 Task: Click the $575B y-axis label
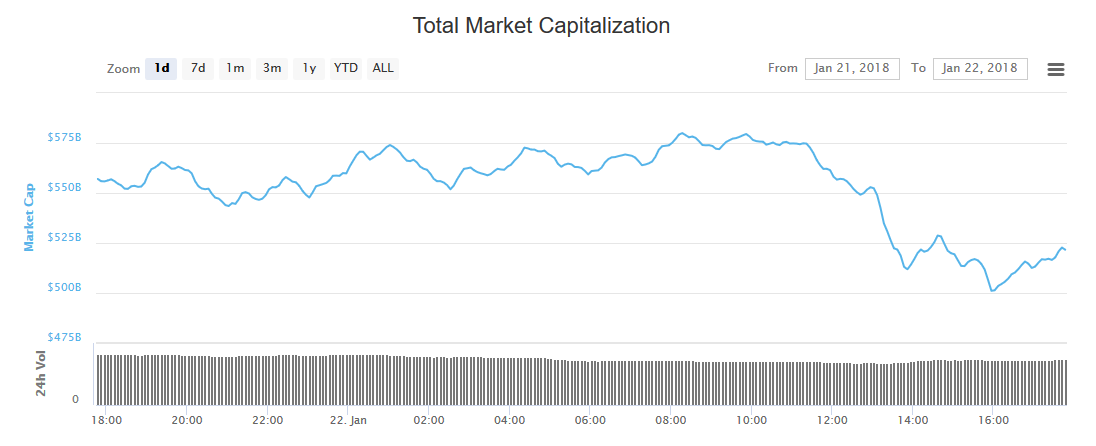(x=64, y=137)
